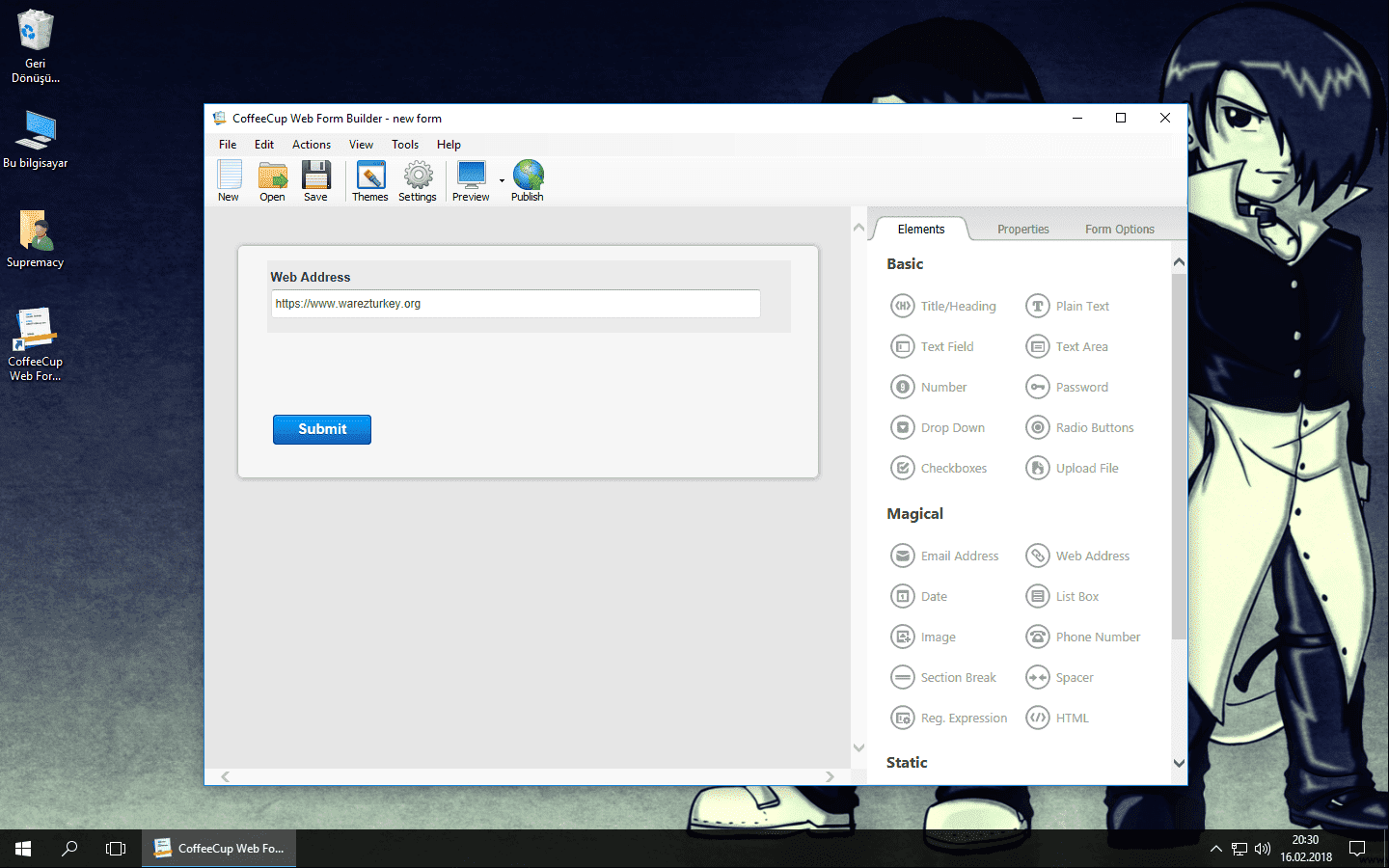Open Task View on the taskbar

click(x=116, y=849)
